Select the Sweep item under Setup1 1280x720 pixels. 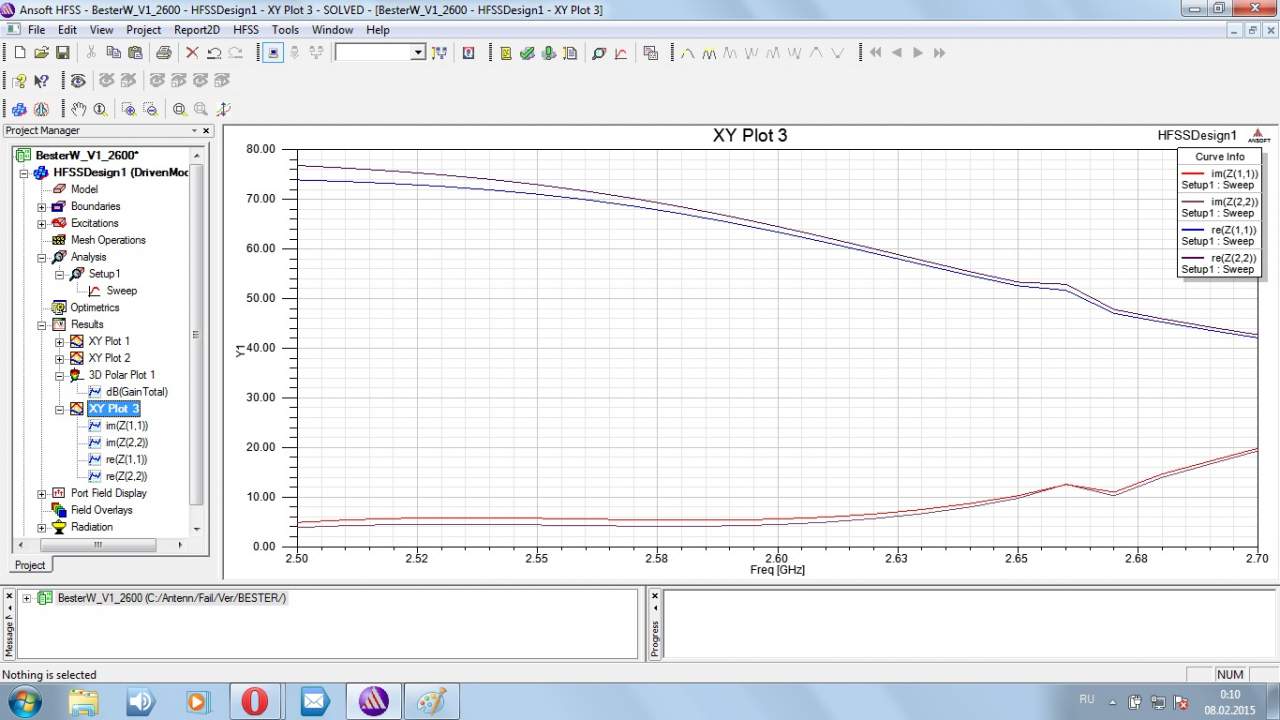[x=122, y=291]
